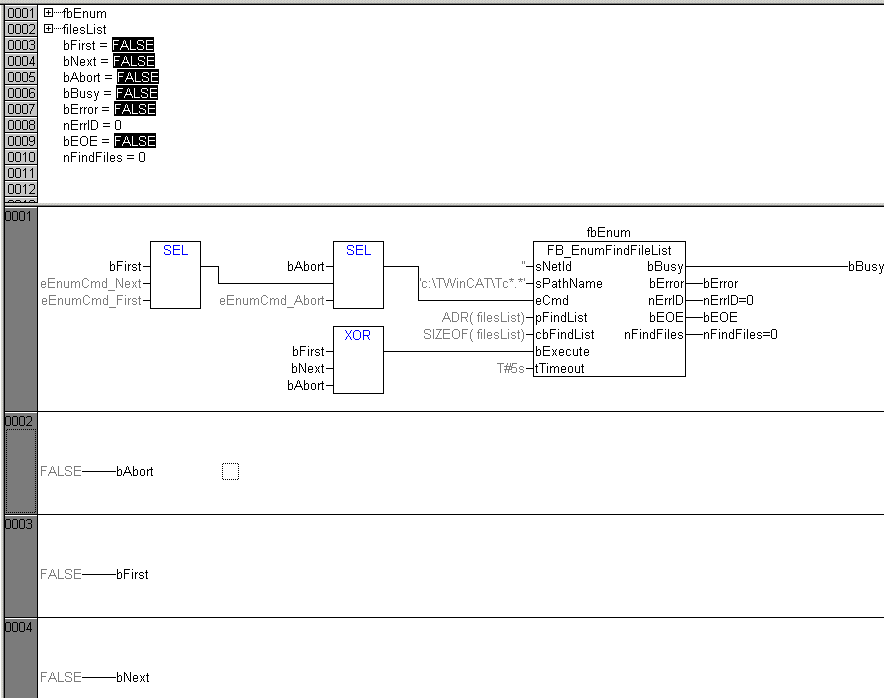The width and height of the screenshot is (884, 698).
Task: Click bFirst assignment in network 0003
Action: (x=132, y=574)
